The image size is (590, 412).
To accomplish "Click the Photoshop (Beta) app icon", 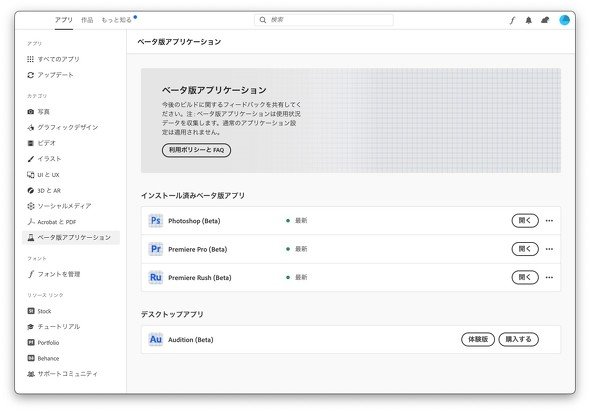I will tap(155, 220).
